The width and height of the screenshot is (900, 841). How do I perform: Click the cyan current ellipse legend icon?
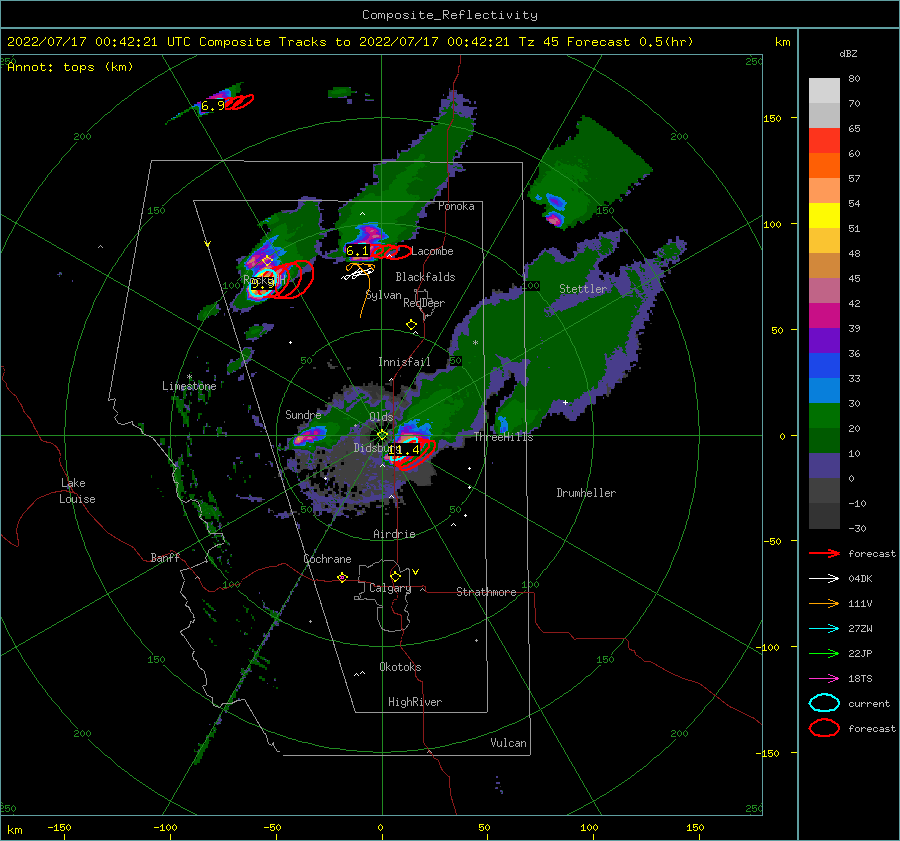[x=824, y=703]
